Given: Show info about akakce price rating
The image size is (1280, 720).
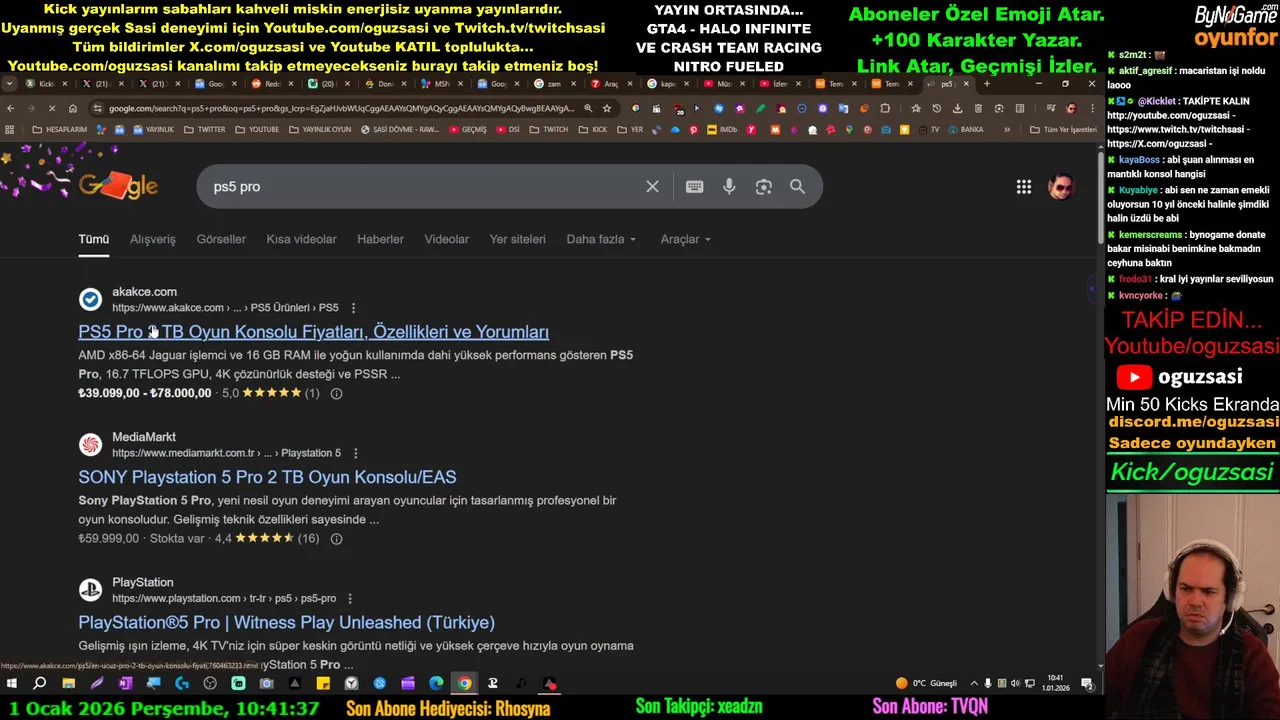Looking at the screenshot, I should [x=336, y=394].
